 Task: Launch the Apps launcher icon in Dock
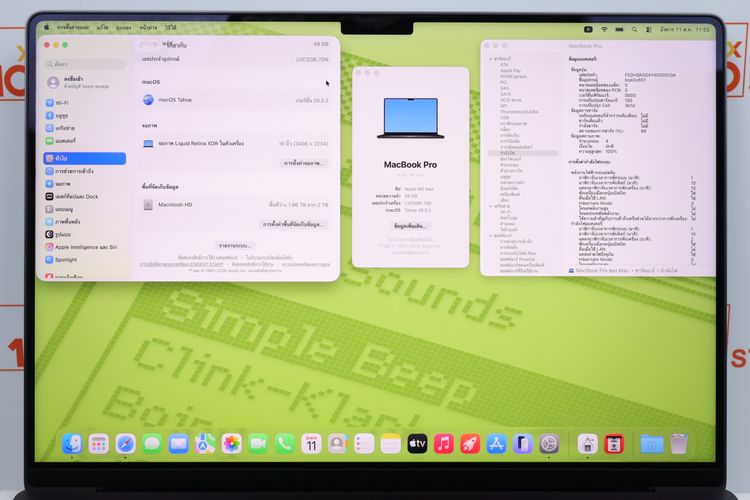tap(99, 444)
